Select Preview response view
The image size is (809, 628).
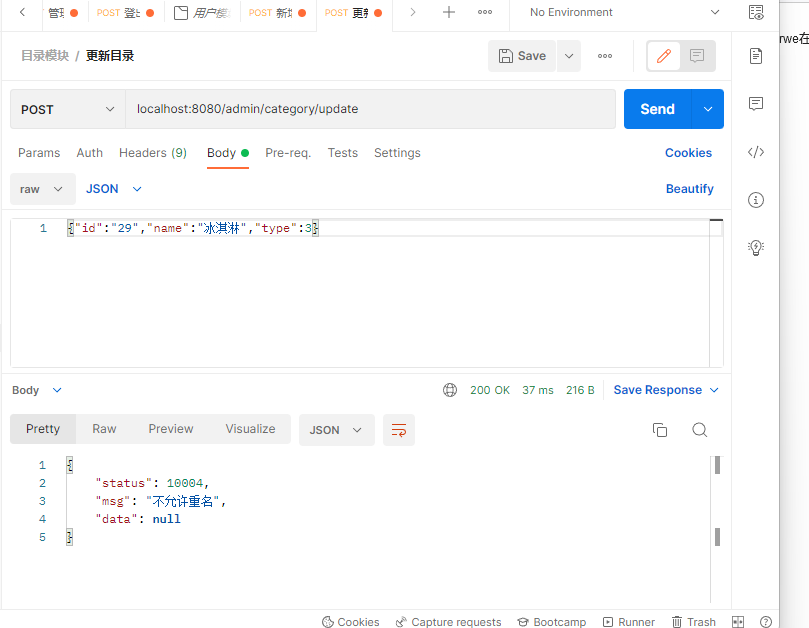click(x=171, y=429)
